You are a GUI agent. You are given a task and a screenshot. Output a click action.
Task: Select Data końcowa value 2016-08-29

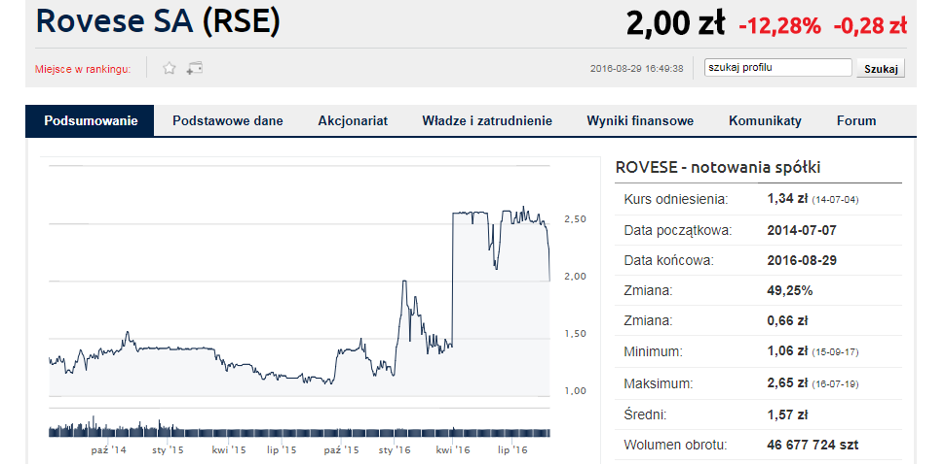pyautogui.click(x=802, y=260)
